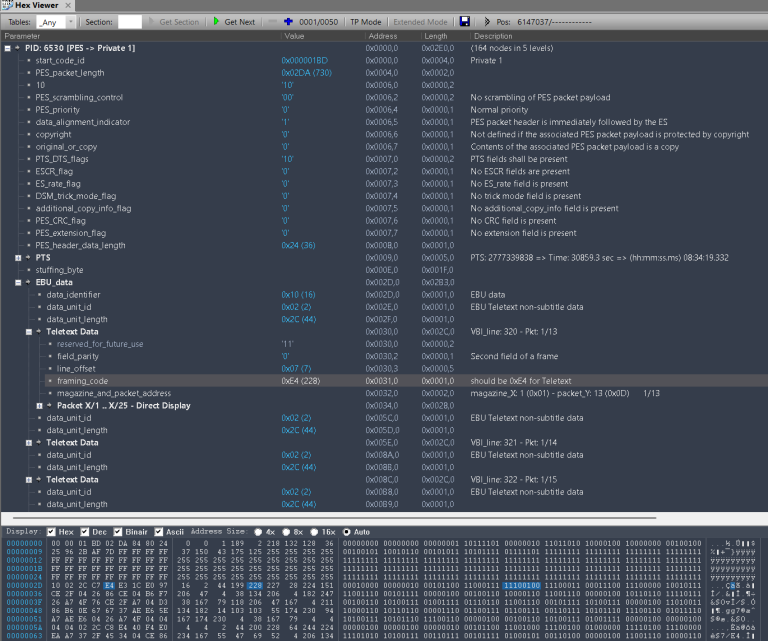Expand Teletext Data node for VBI_line 321
768x641 pixels.
[x=29, y=443]
